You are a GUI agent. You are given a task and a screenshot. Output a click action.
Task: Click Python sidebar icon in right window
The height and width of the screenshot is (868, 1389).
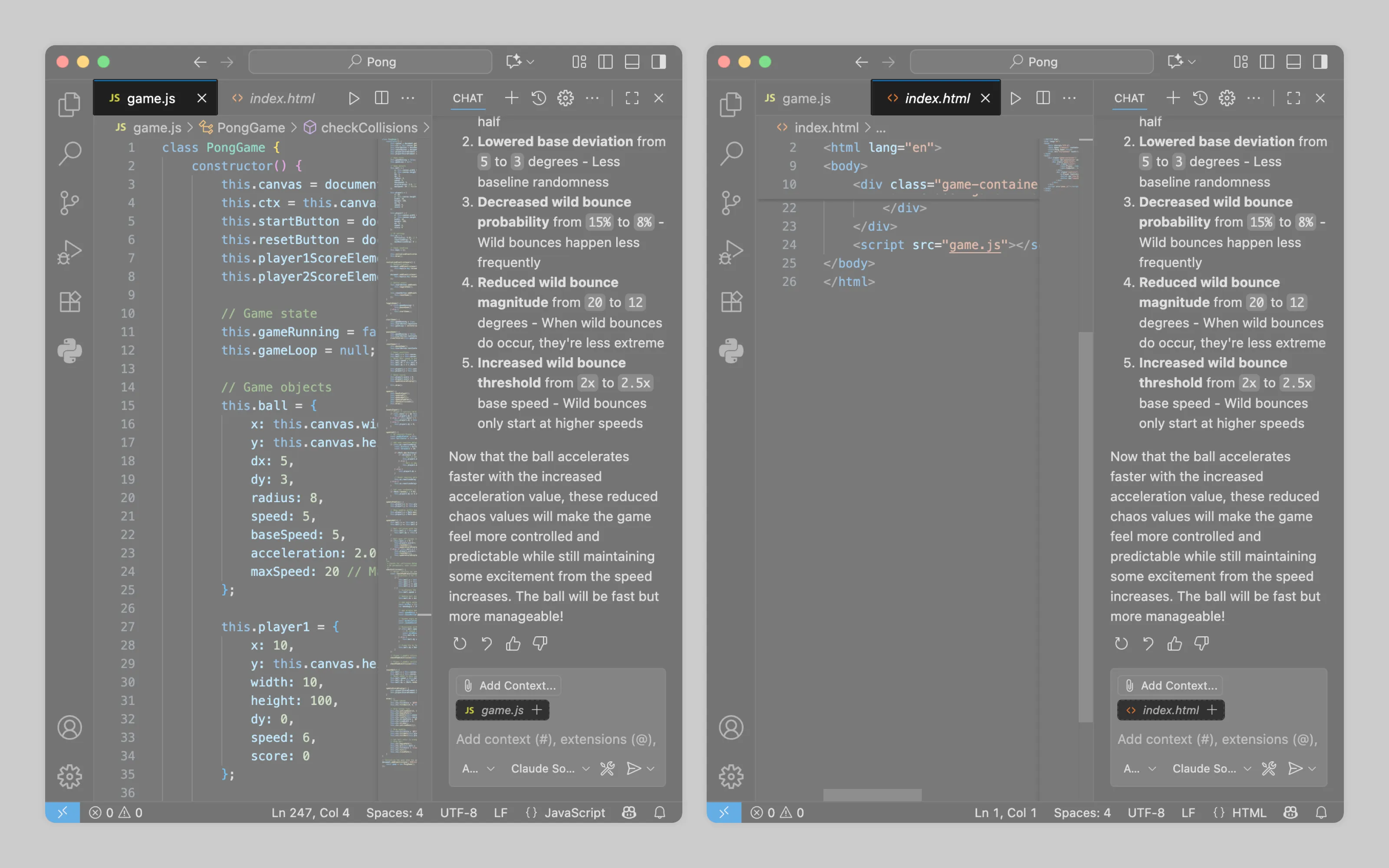731,351
